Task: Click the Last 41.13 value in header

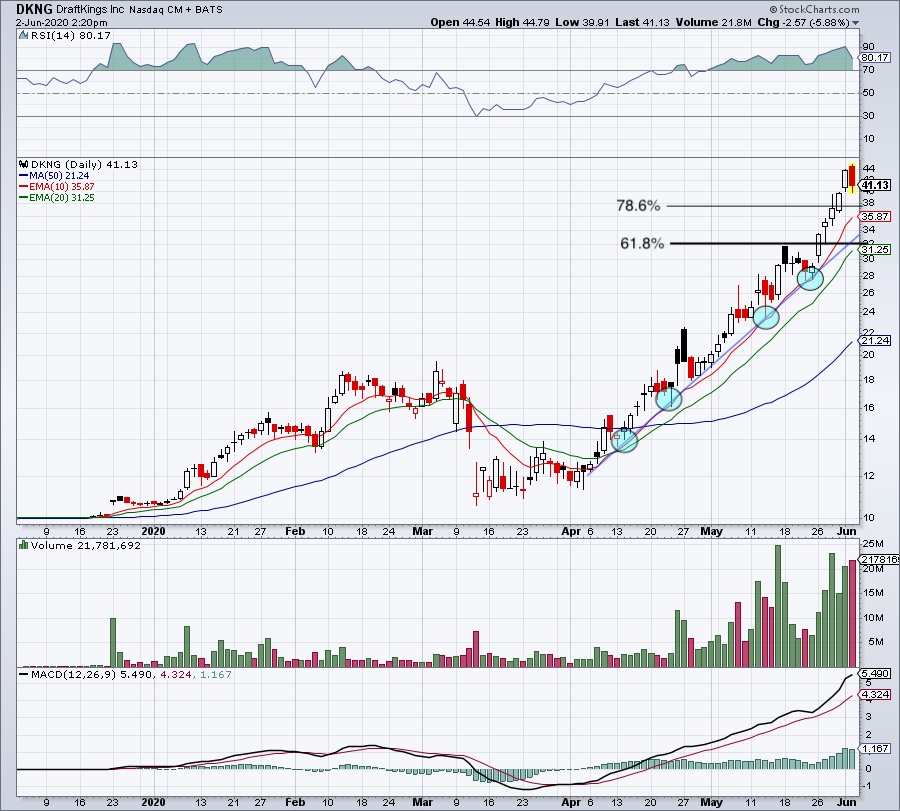Action: coord(642,22)
